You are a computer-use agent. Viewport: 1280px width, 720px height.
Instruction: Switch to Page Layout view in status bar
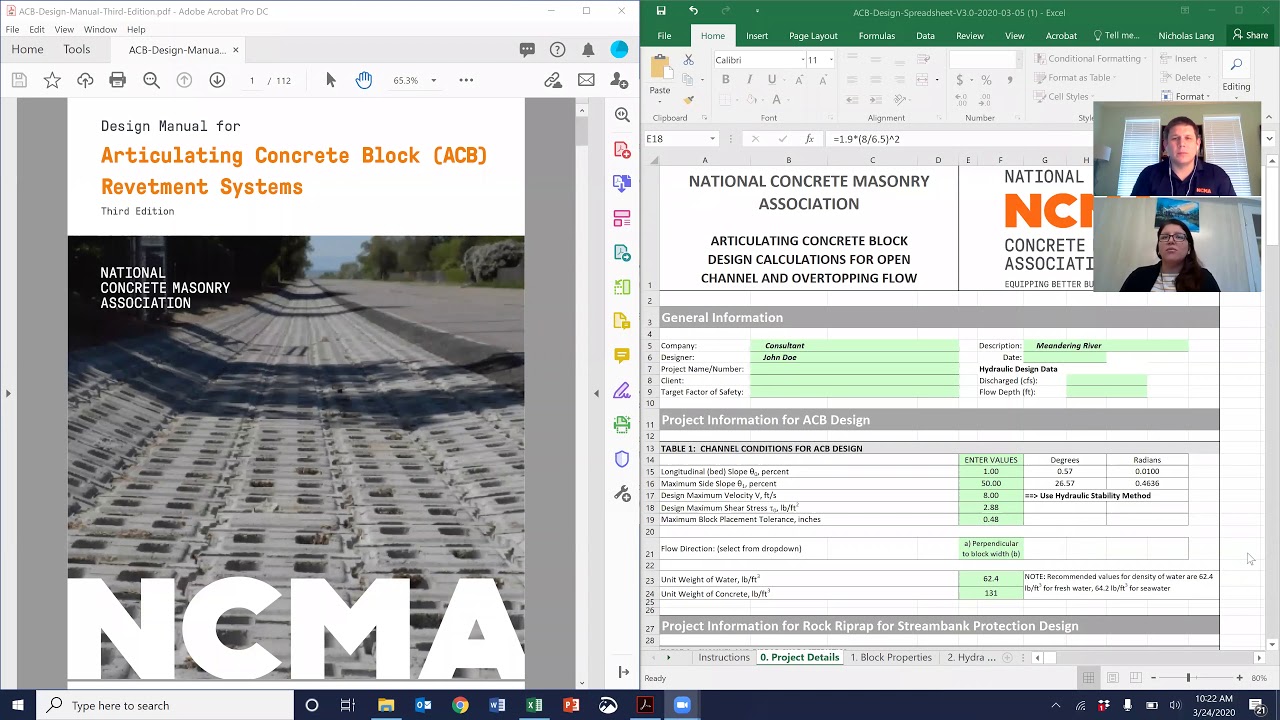(x=1112, y=678)
